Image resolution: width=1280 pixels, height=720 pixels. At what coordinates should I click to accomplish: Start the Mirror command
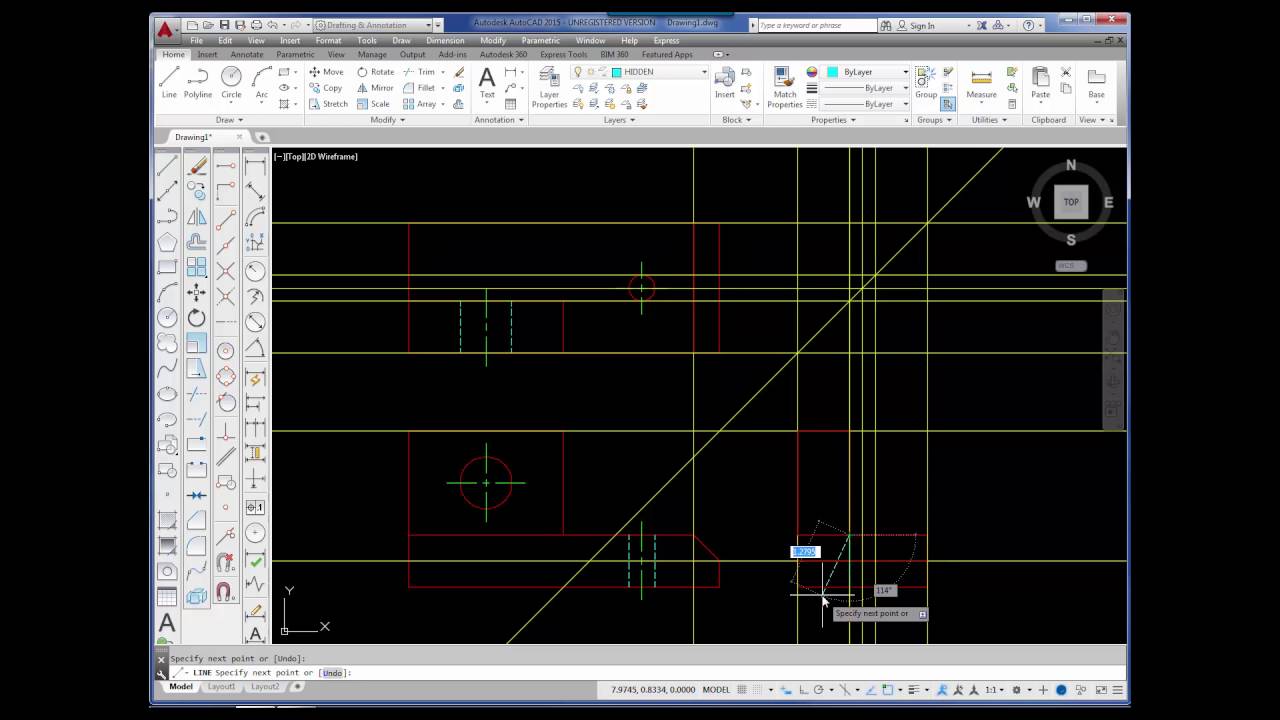pos(375,88)
